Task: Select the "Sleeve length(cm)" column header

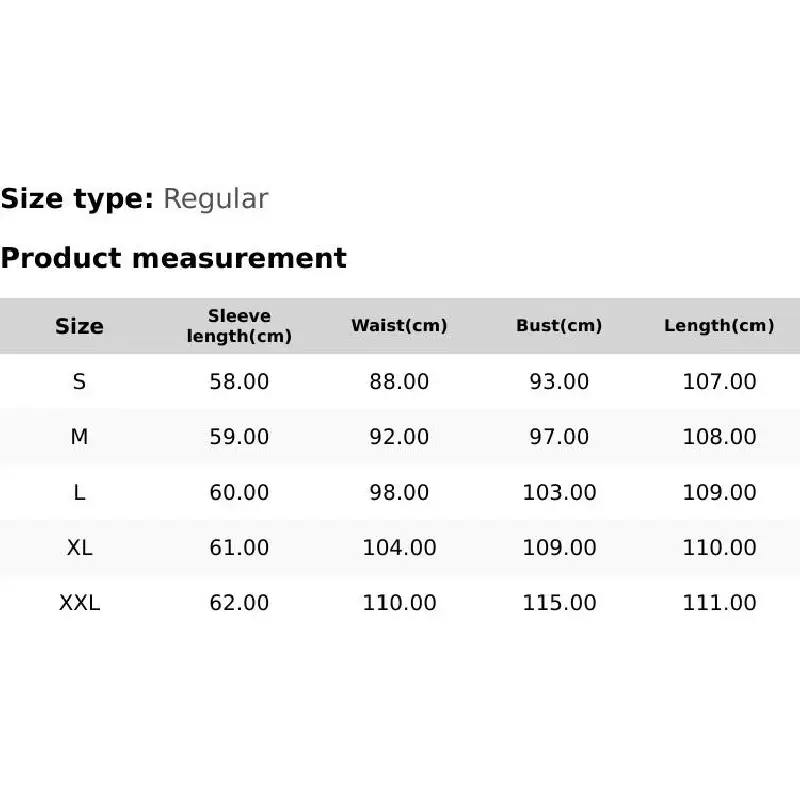Action: [x=239, y=326]
